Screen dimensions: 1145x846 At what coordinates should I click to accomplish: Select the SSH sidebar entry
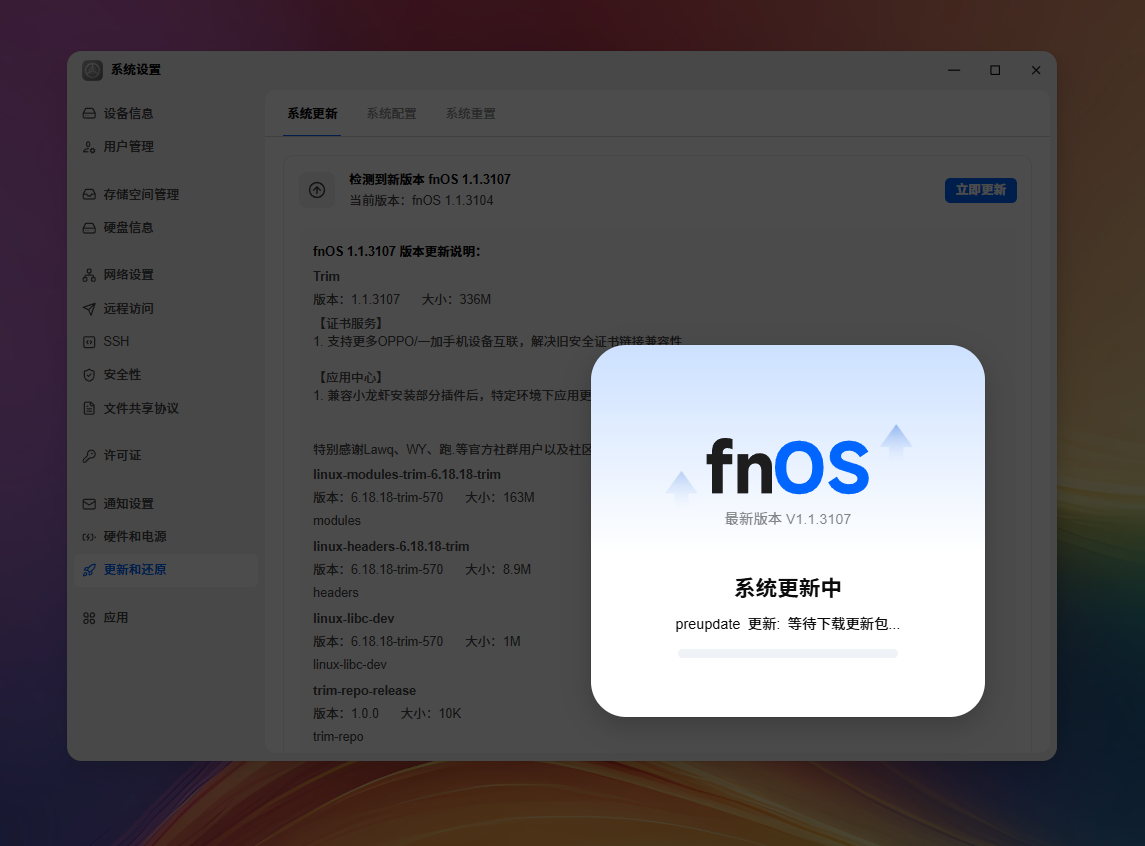click(x=166, y=342)
